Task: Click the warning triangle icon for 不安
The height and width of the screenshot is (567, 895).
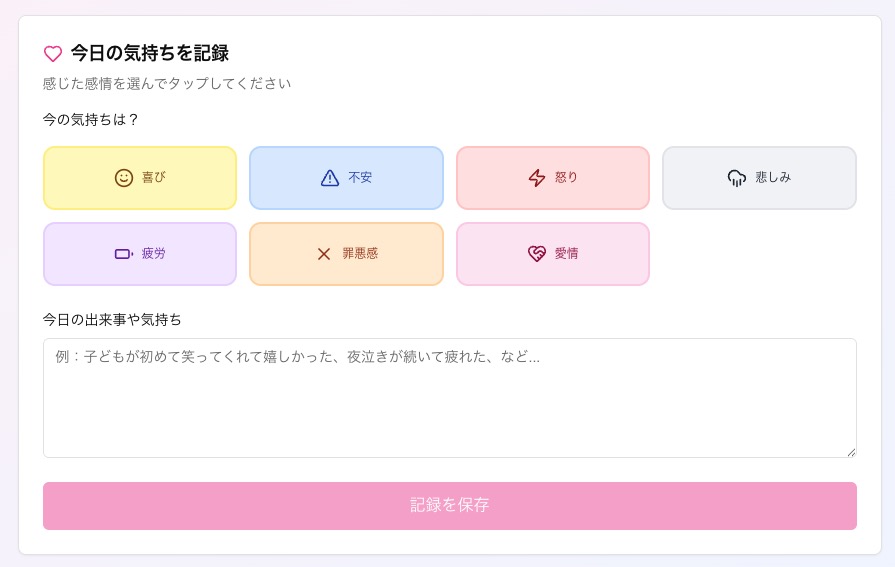Action: pos(330,178)
